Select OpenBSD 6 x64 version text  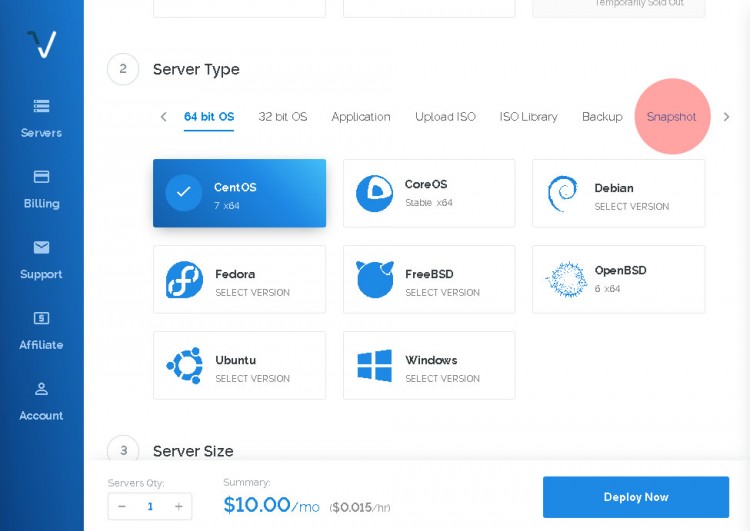point(607,289)
